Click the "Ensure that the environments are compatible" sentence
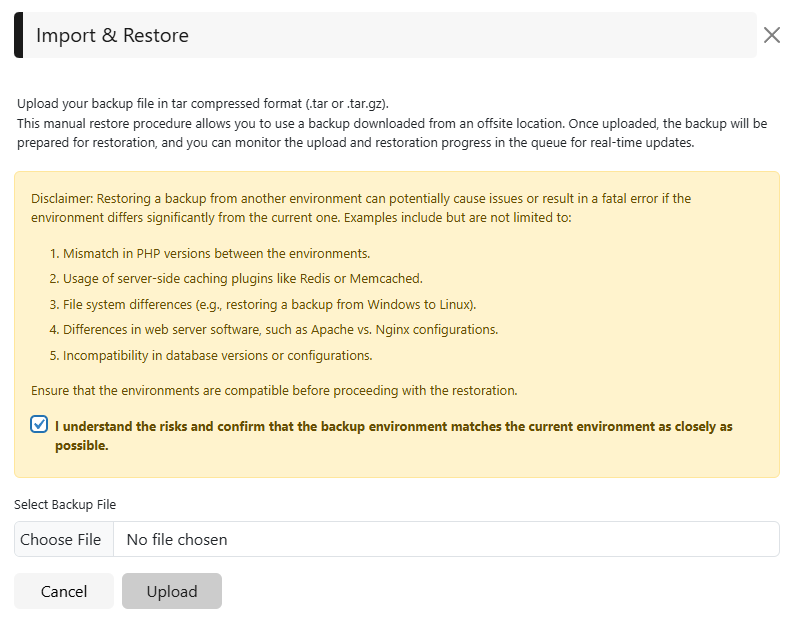Viewport: 791px width, 621px height. 274,390
